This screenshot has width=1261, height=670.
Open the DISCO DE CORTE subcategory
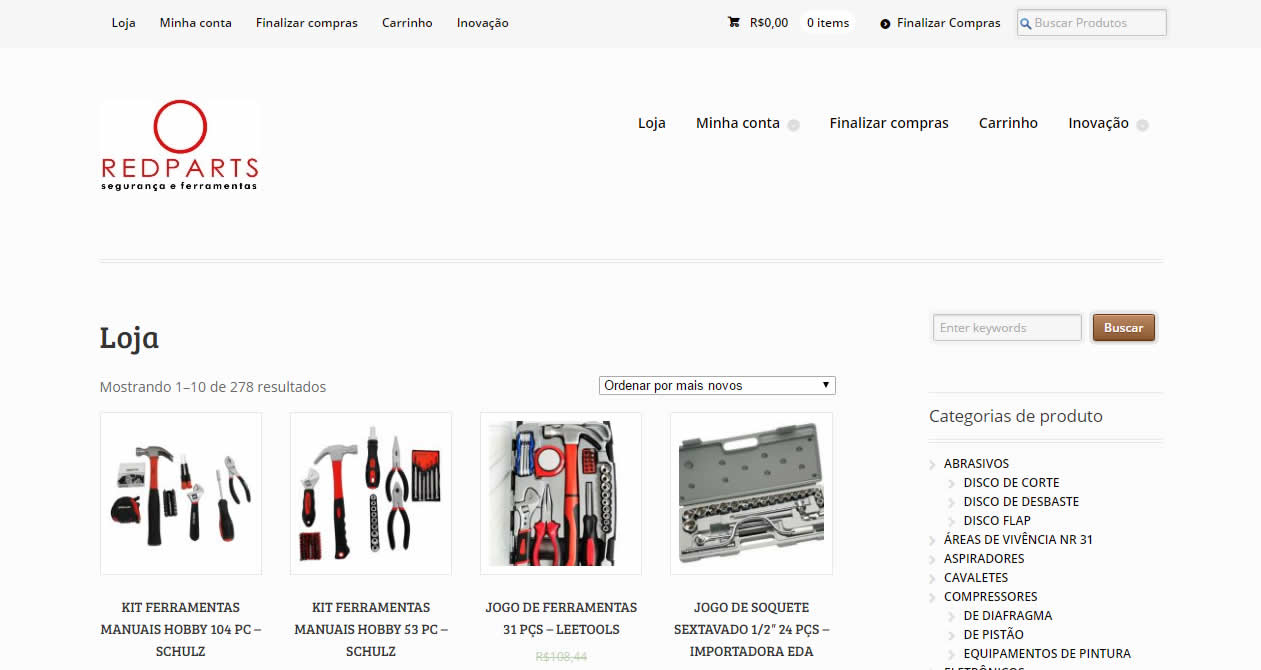(x=1011, y=483)
